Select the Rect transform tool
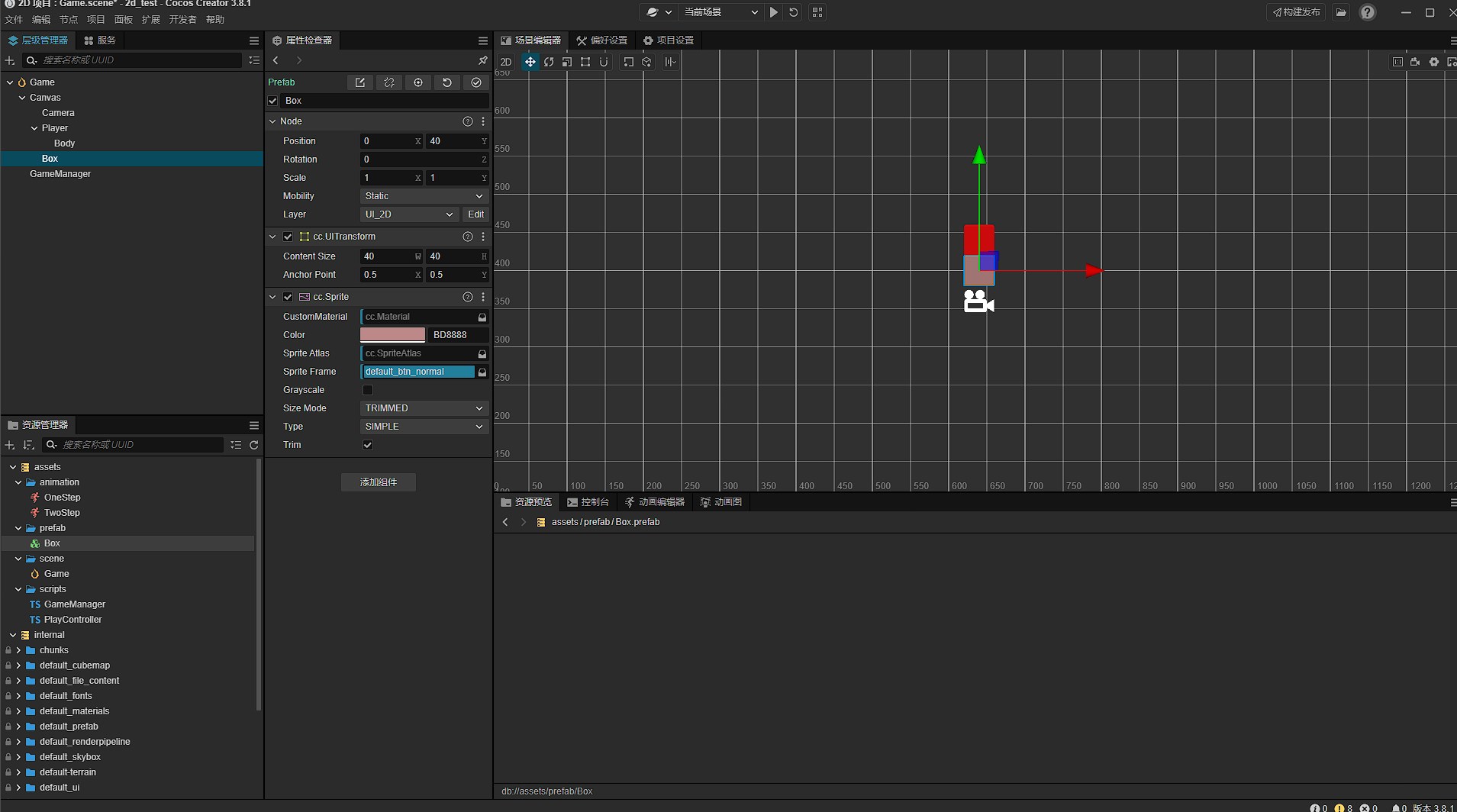 coord(585,62)
